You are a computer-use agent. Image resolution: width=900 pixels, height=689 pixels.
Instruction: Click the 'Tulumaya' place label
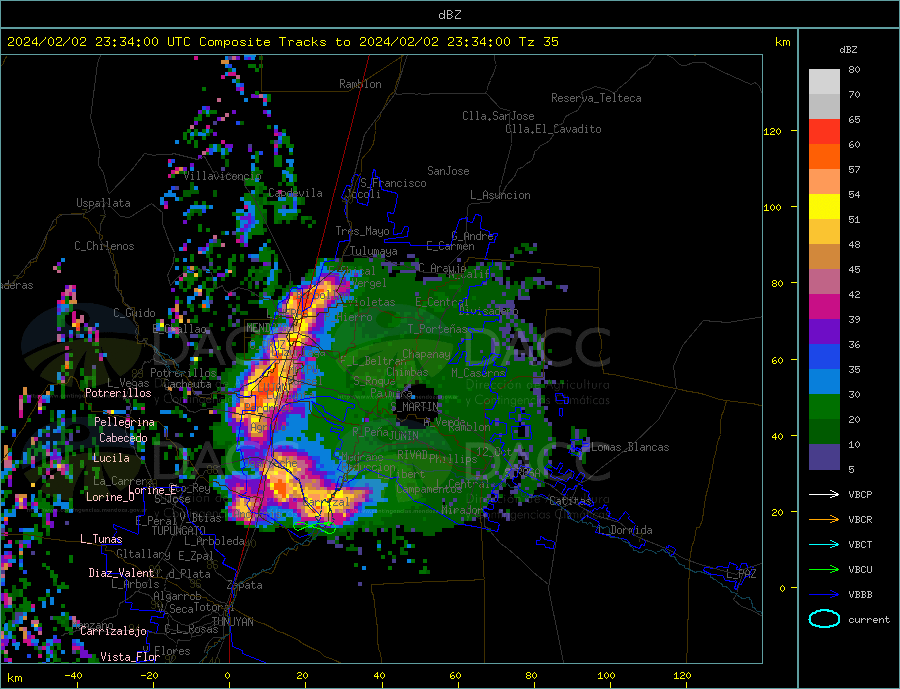(374, 251)
